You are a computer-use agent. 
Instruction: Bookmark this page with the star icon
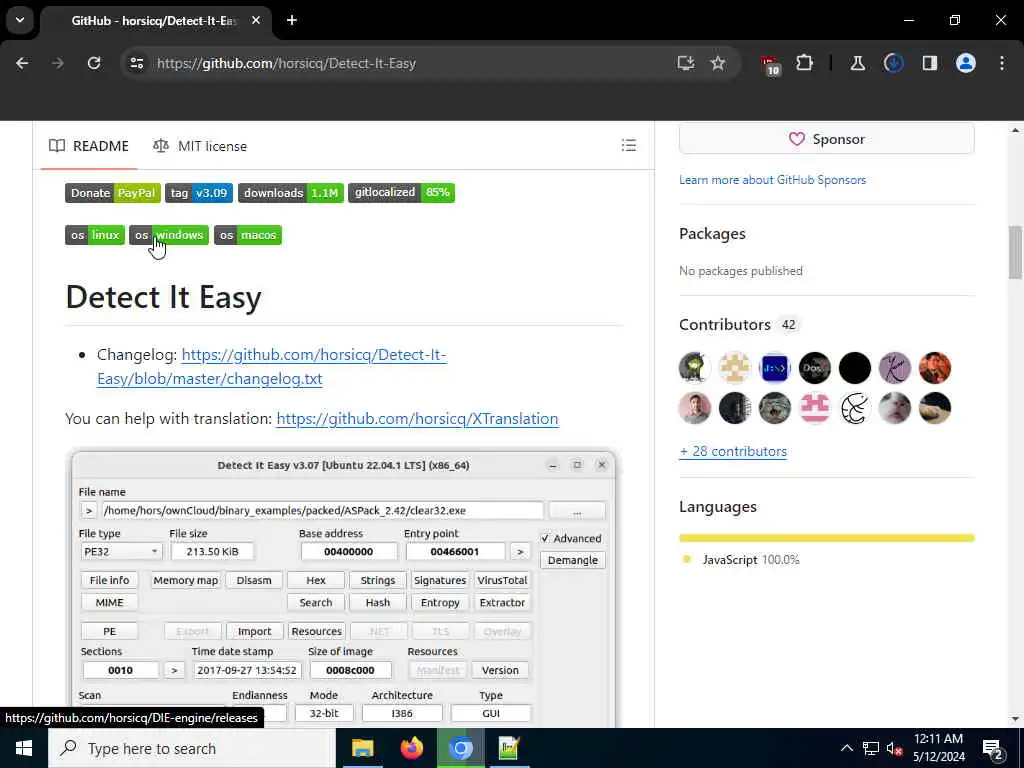pos(718,63)
